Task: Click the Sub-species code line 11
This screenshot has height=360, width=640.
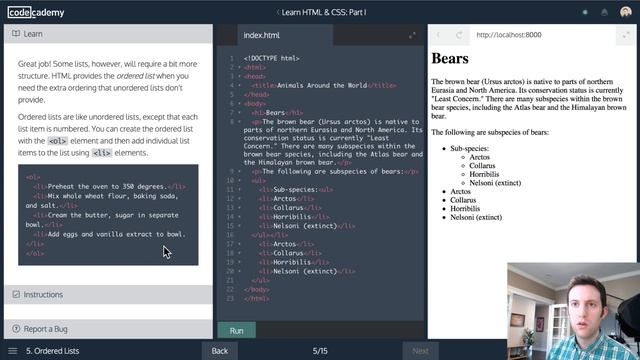Action: (x=296, y=190)
